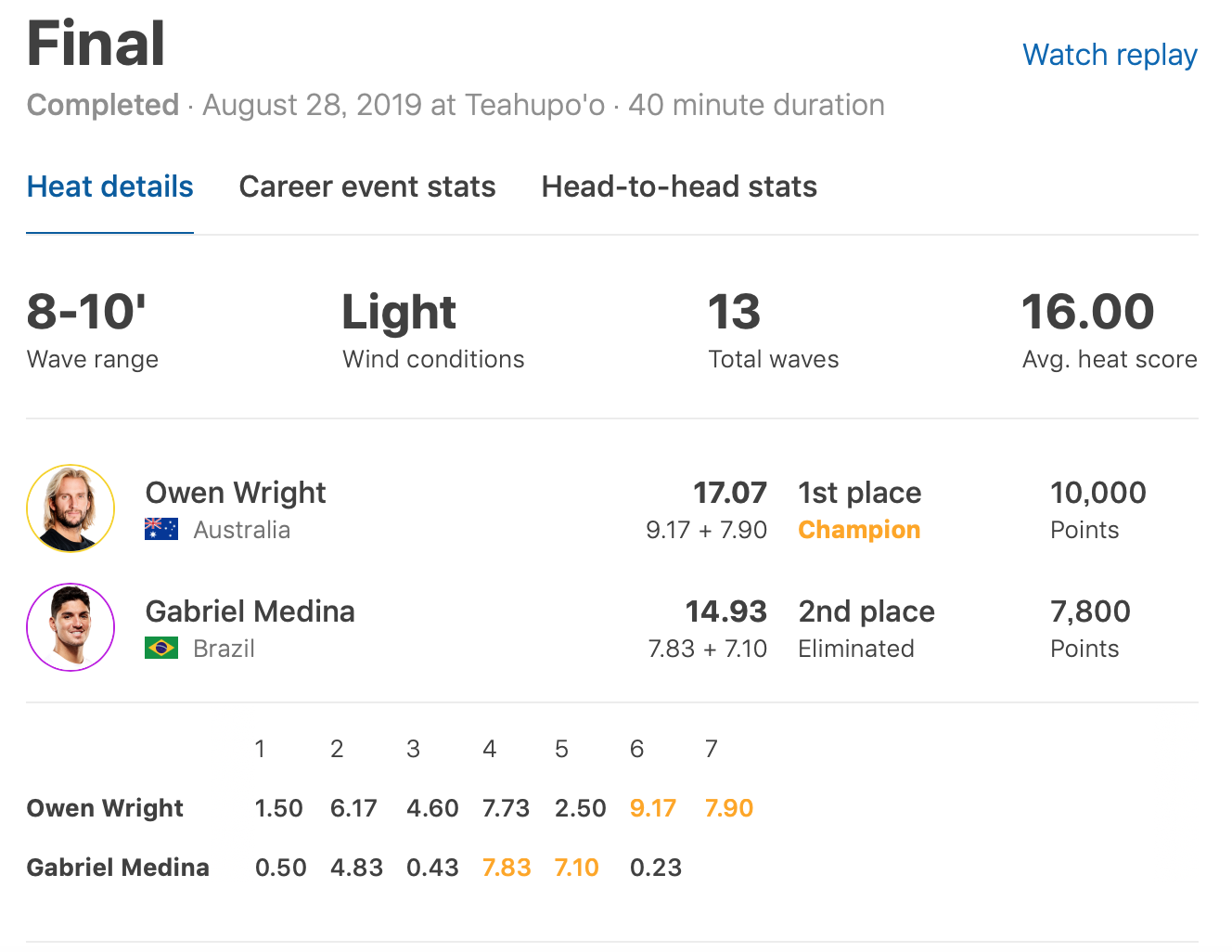Select the Heat details tab

[x=109, y=187]
